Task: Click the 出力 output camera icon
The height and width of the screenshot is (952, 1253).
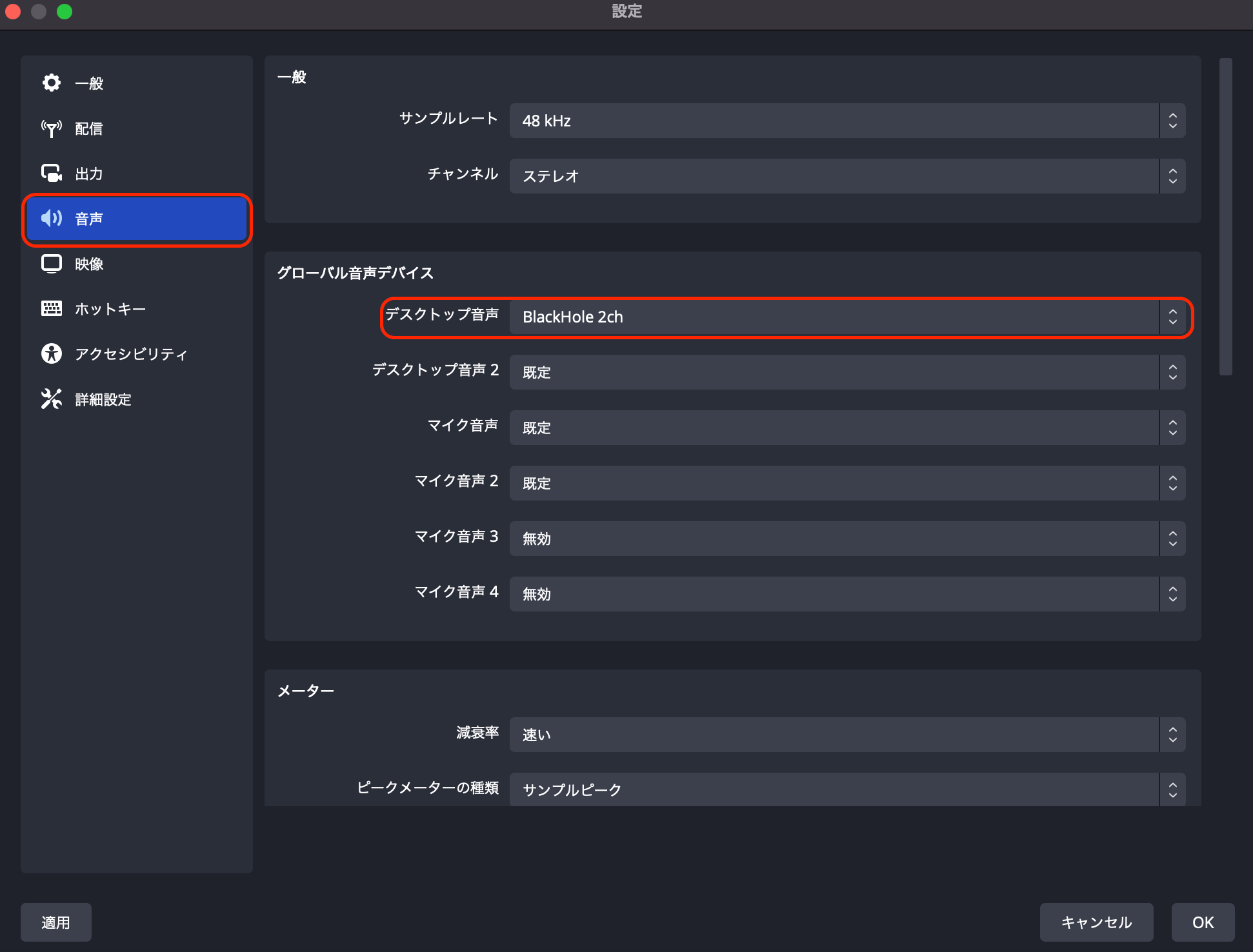Action: click(x=52, y=173)
